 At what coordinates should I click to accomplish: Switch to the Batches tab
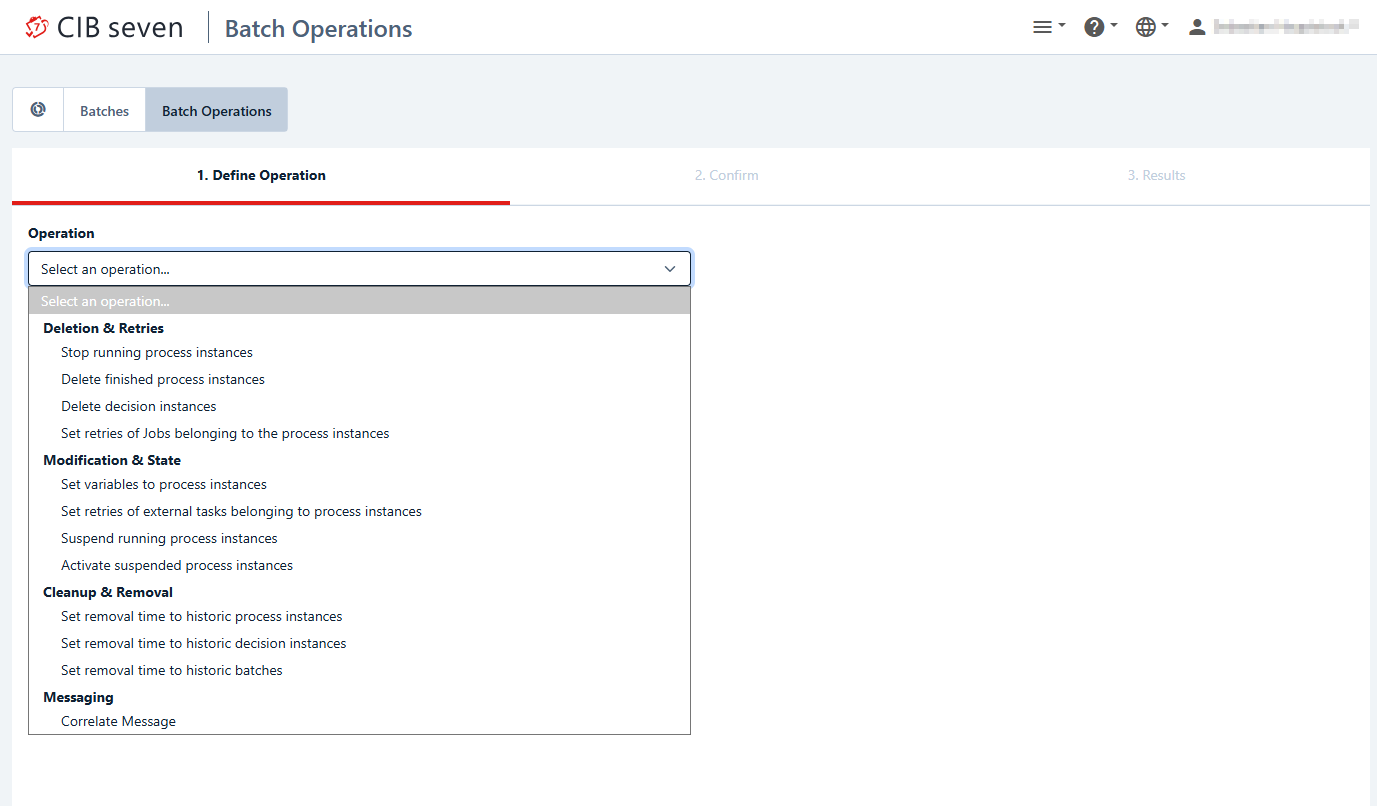click(104, 111)
